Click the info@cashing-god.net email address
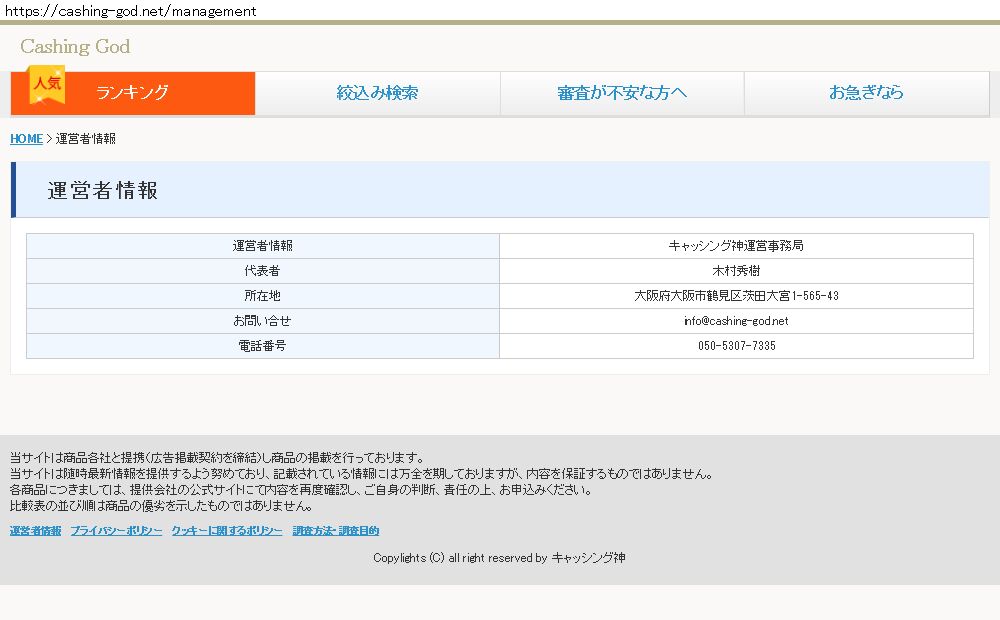The image size is (1000, 620). (736, 321)
